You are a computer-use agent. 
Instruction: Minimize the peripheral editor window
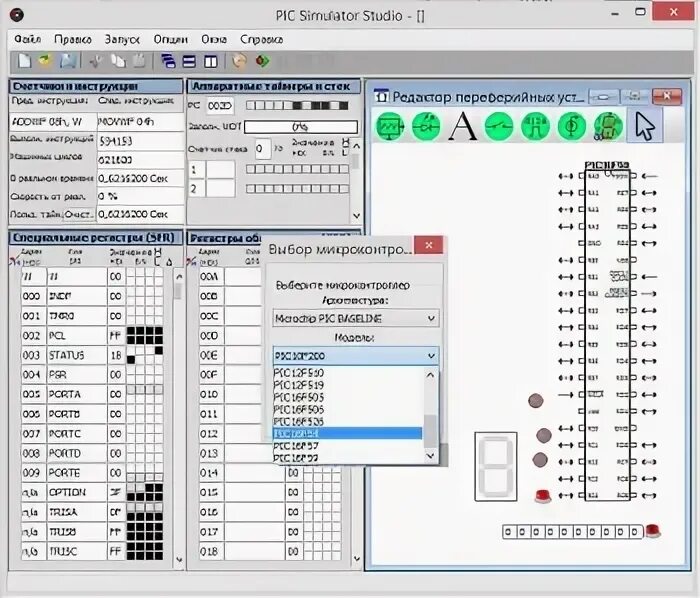pyautogui.click(x=604, y=96)
